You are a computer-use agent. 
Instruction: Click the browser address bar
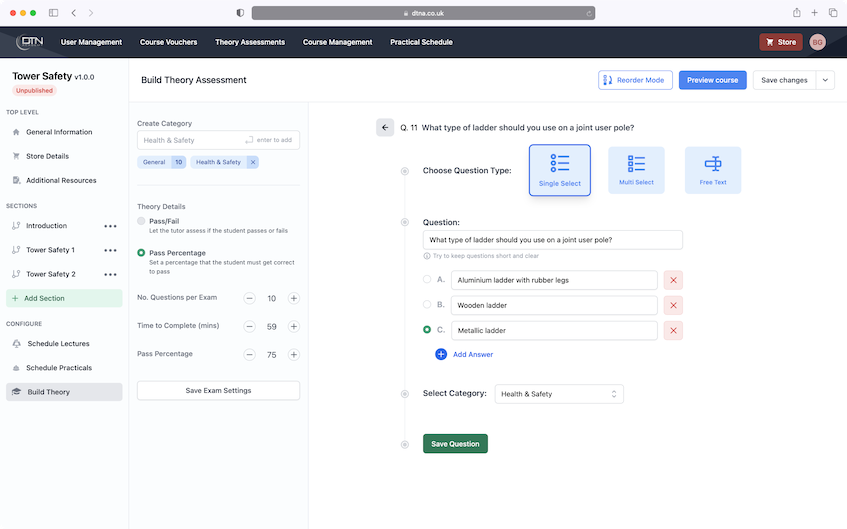(424, 13)
